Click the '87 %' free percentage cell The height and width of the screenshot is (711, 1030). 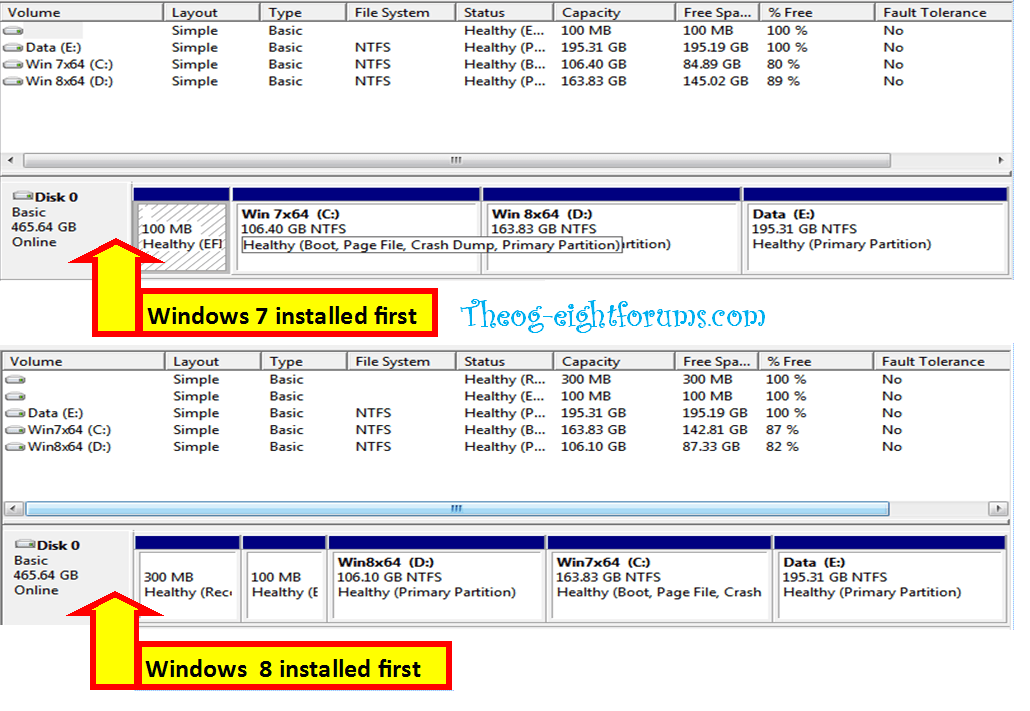[x=782, y=430]
